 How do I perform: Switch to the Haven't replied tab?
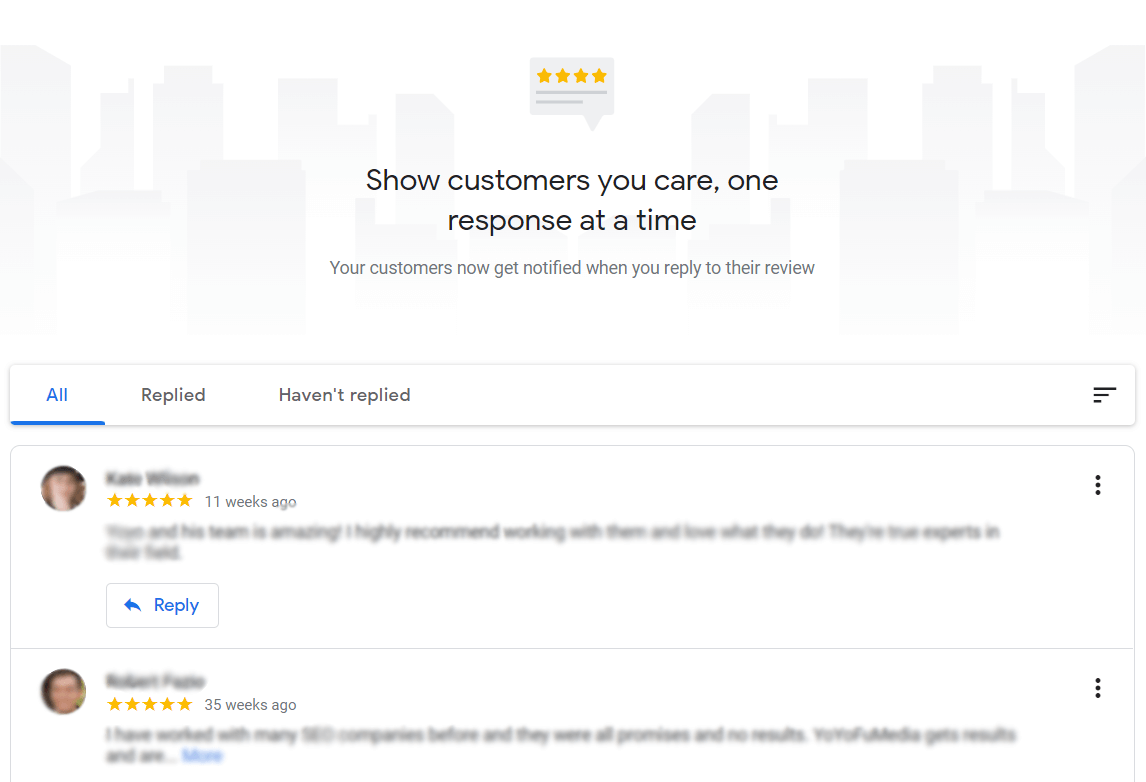(x=344, y=395)
